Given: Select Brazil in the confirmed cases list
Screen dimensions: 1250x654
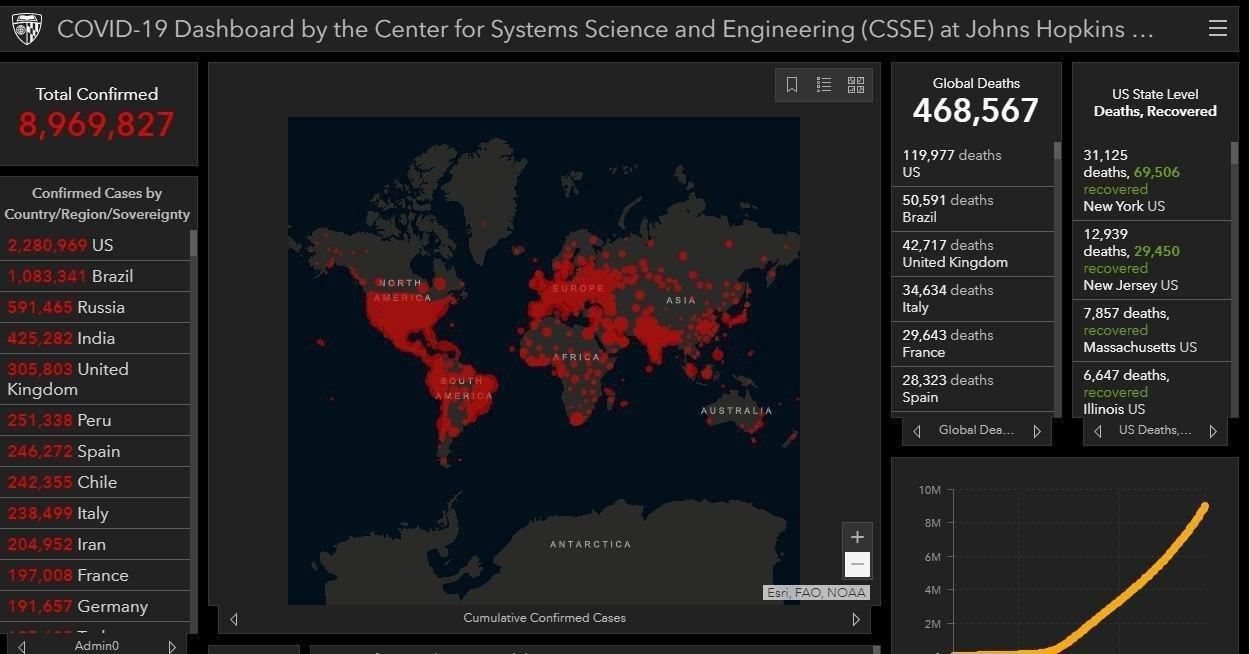Looking at the screenshot, I should [x=70, y=276].
